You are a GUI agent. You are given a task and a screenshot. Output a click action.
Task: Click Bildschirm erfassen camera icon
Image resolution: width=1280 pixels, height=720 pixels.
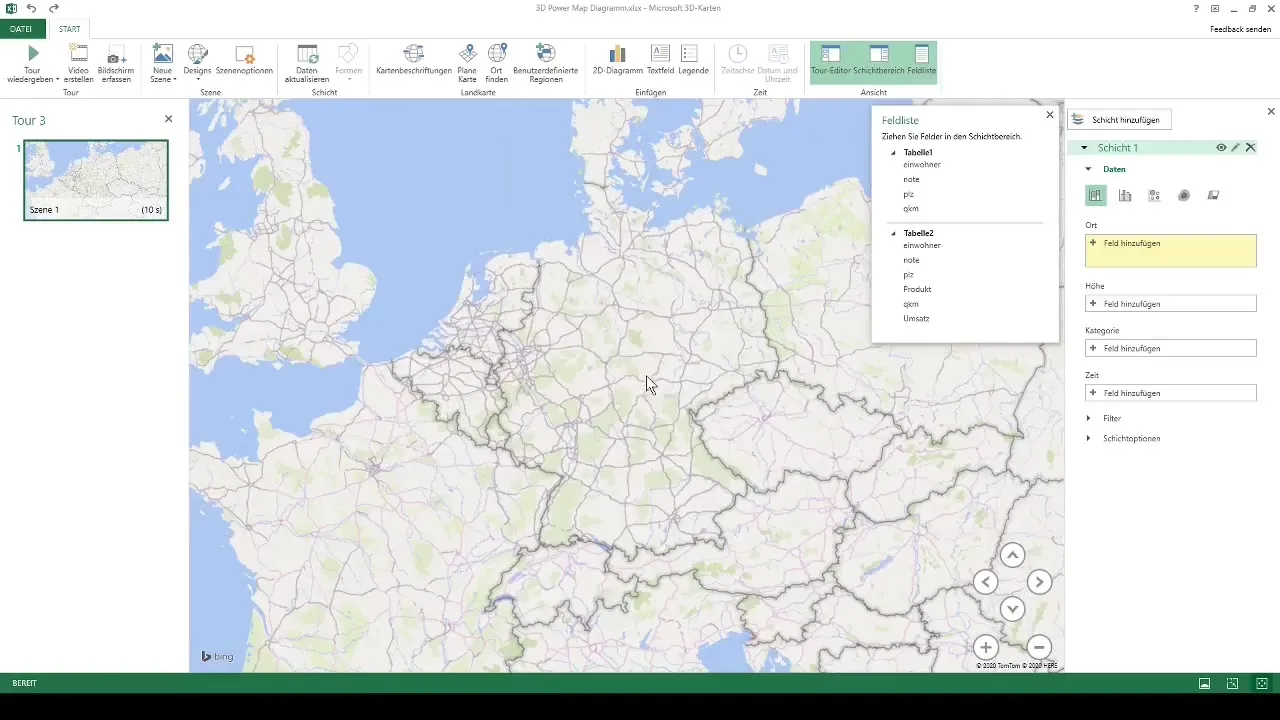click(116, 54)
